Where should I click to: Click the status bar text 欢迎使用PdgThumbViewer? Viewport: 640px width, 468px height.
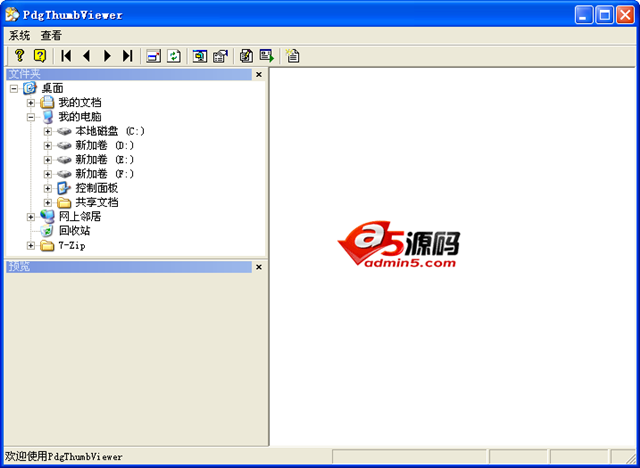pyautogui.click(x=63, y=456)
